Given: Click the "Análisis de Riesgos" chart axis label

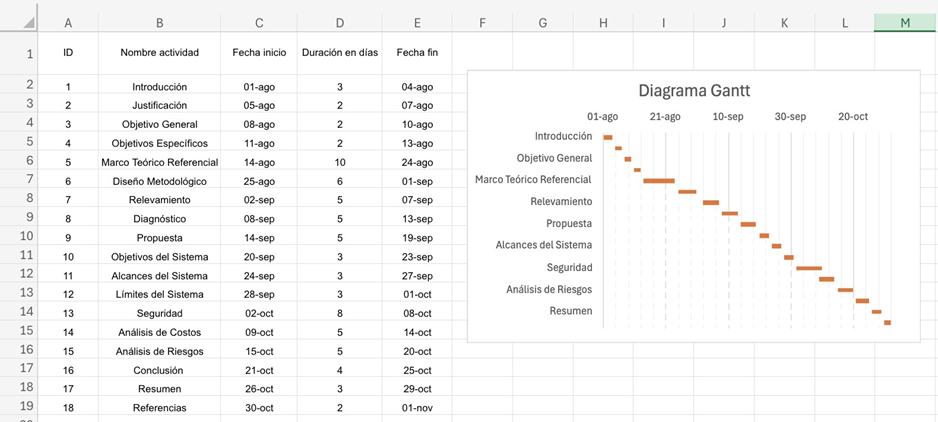Looking at the screenshot, I should point(549,289).
